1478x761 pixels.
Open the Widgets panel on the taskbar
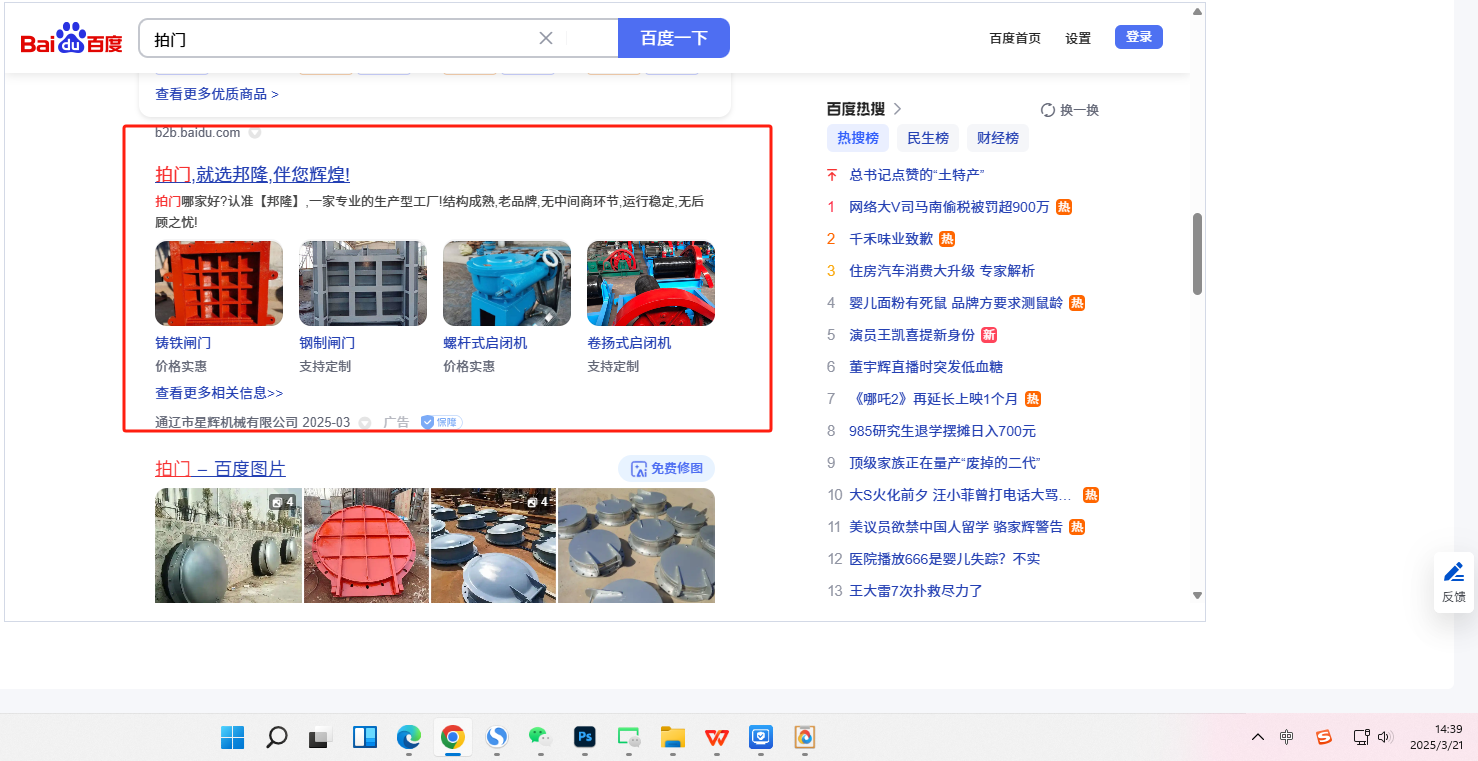(365, 738)
